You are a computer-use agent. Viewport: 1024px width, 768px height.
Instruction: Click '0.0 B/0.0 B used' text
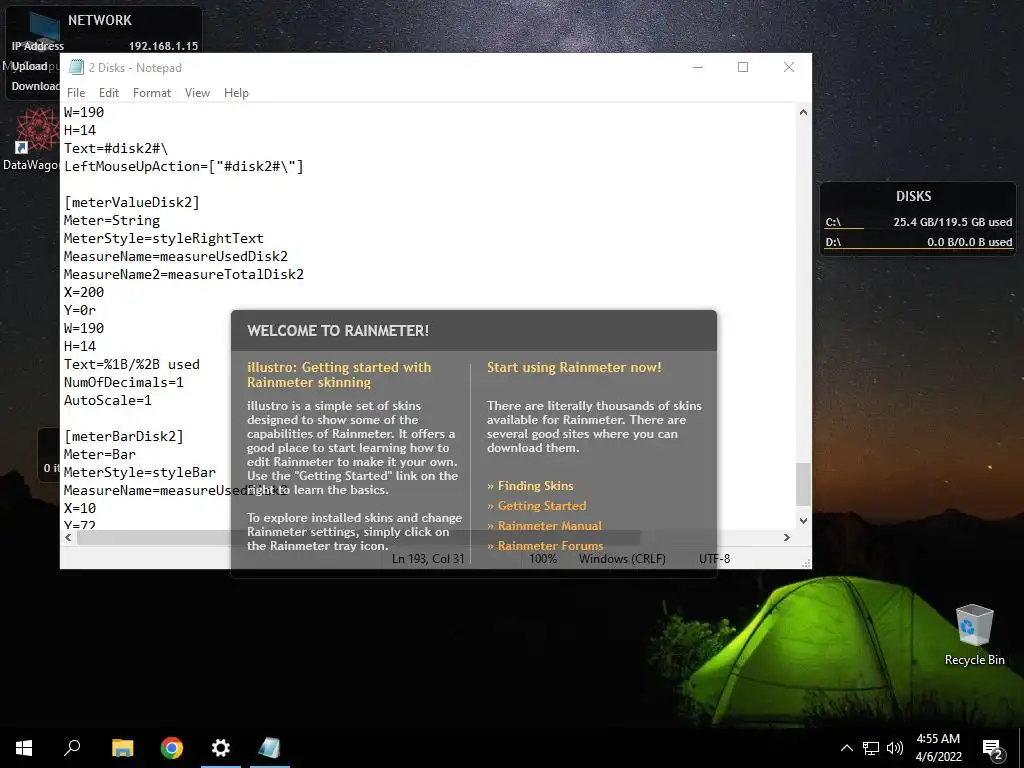point(970,242)
